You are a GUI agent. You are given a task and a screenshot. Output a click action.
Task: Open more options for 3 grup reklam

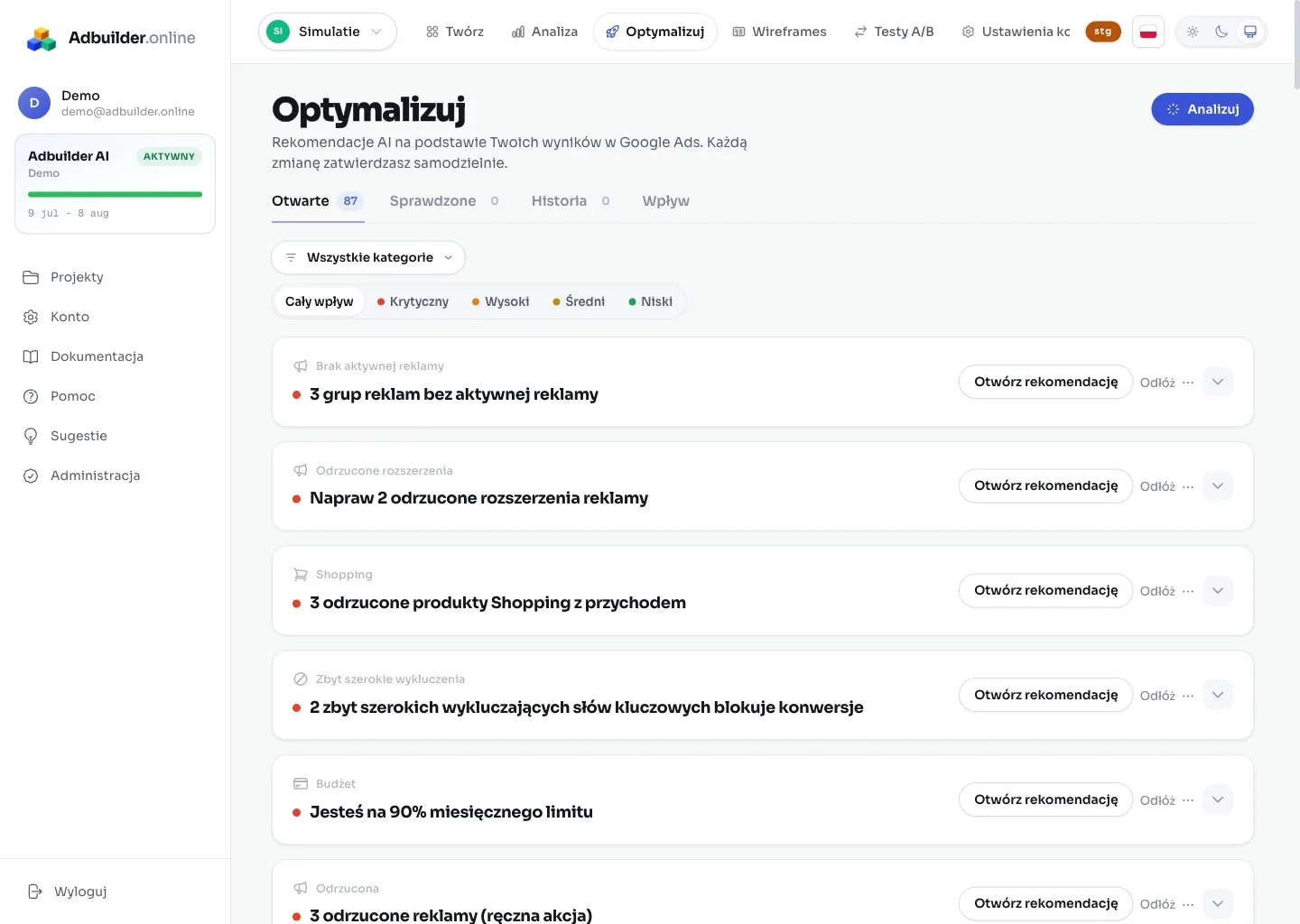click(x=1188, y=383)
